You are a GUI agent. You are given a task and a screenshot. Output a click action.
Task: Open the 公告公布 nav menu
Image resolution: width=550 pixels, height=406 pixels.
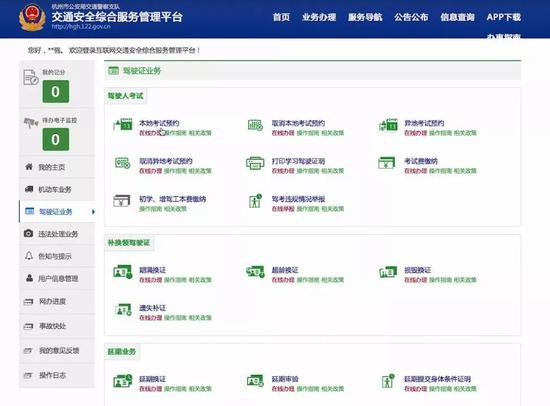pos(411,17)
